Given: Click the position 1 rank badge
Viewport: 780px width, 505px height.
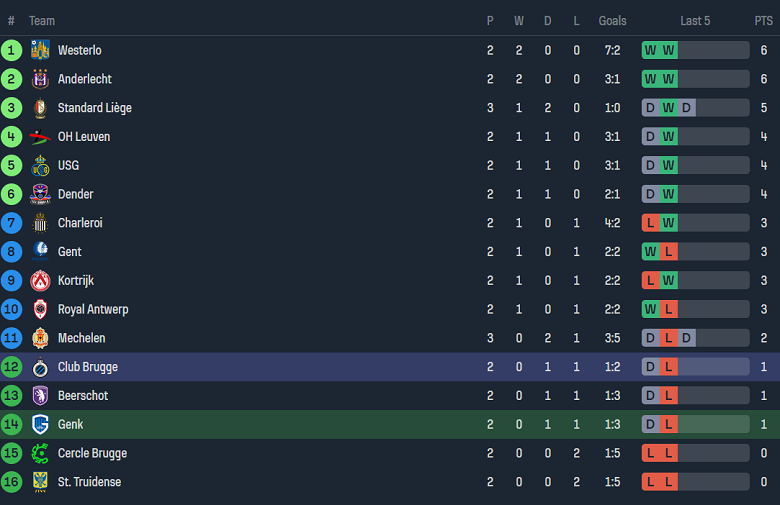Looking at the screenshot, I should [12, 50].
